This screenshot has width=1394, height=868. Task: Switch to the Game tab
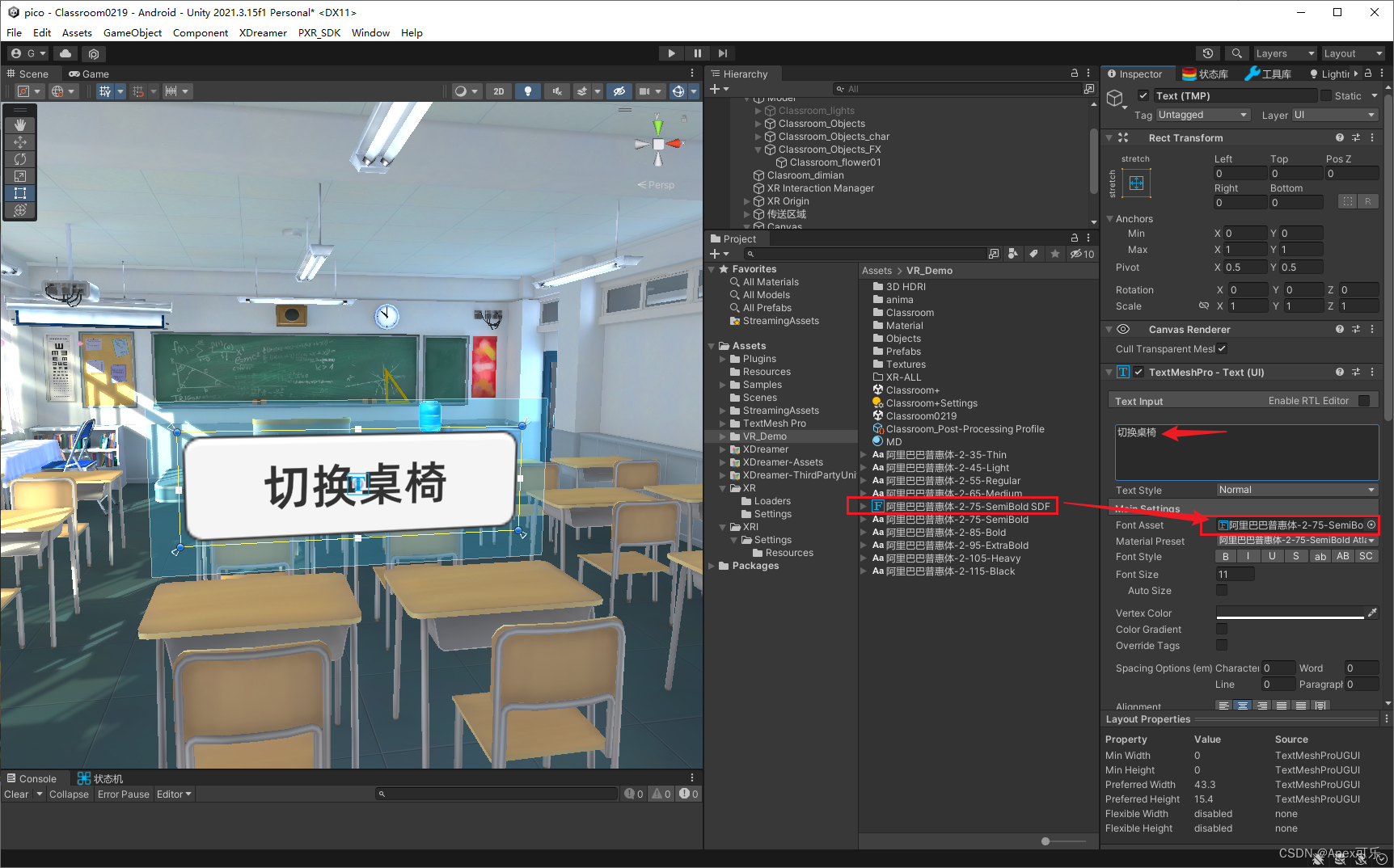click(89, 74)
